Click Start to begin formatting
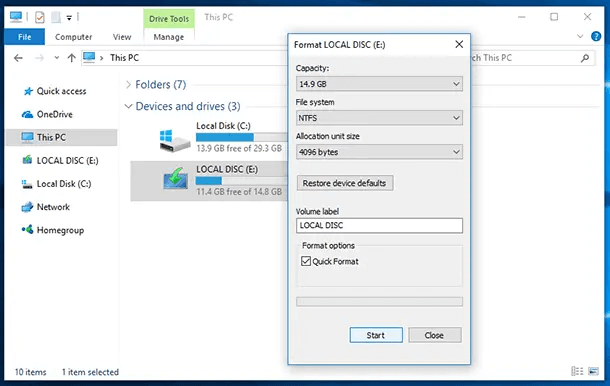 (376, 335)
